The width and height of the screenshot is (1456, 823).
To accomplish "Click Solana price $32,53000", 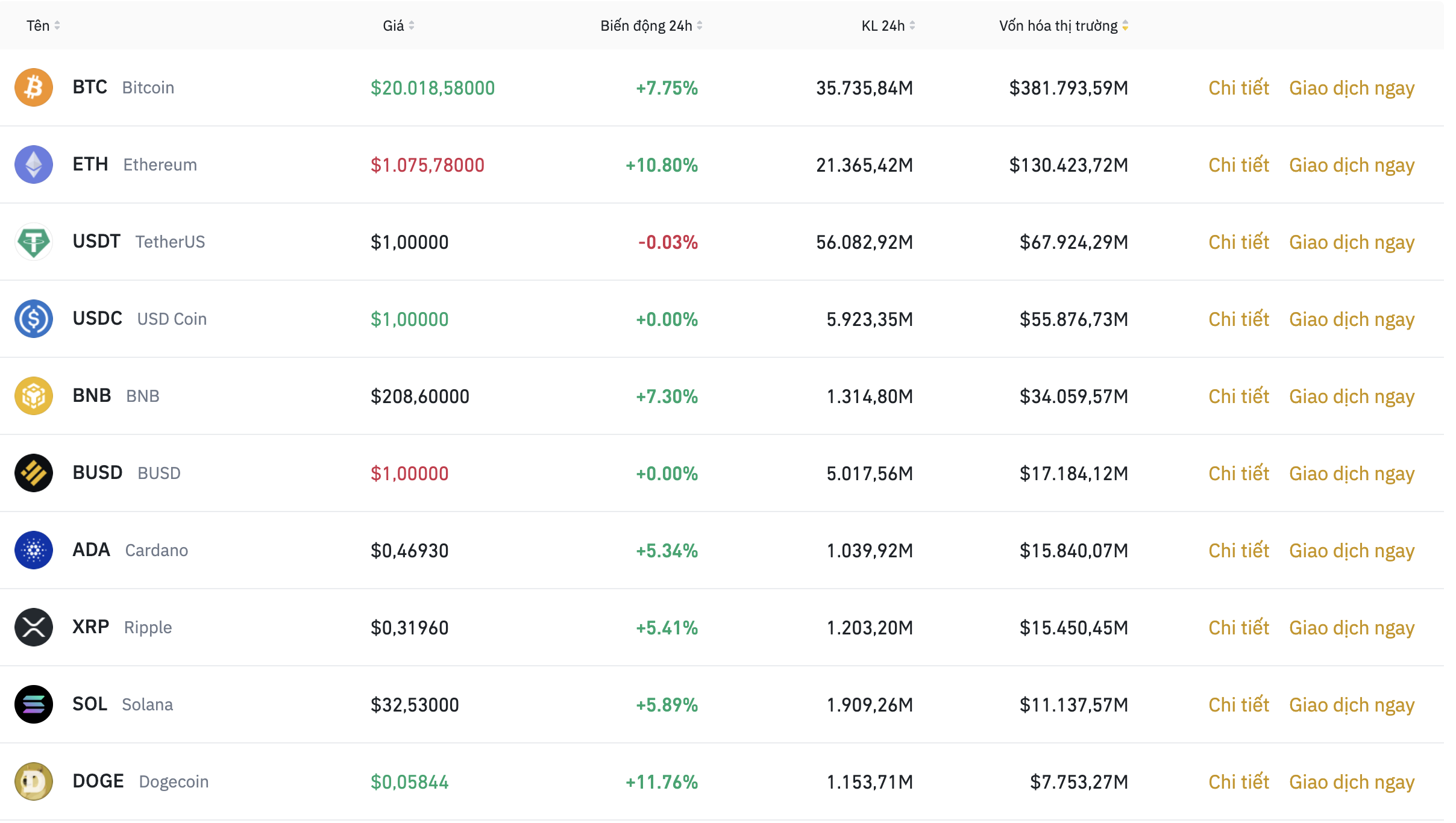I will (x=415, y=705).
